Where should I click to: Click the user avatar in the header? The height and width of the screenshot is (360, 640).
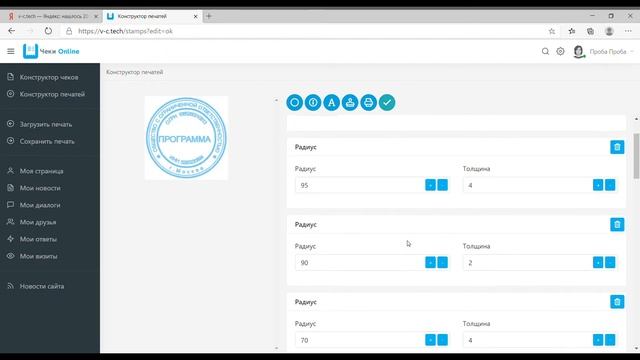[578, 51]
